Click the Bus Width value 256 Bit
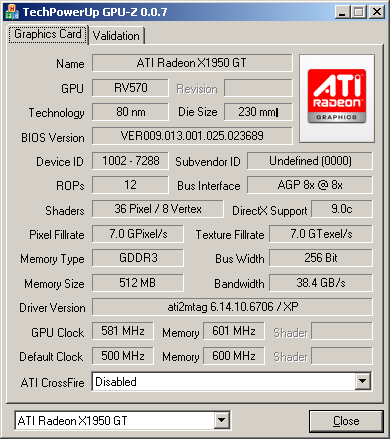 coord(321,258)
